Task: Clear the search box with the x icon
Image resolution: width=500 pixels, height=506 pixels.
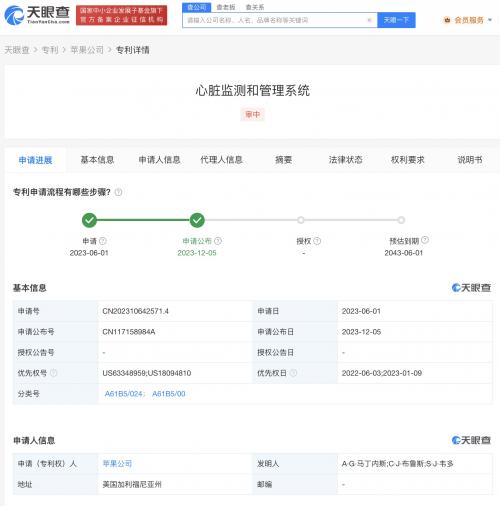Action: tap(369, 20)
